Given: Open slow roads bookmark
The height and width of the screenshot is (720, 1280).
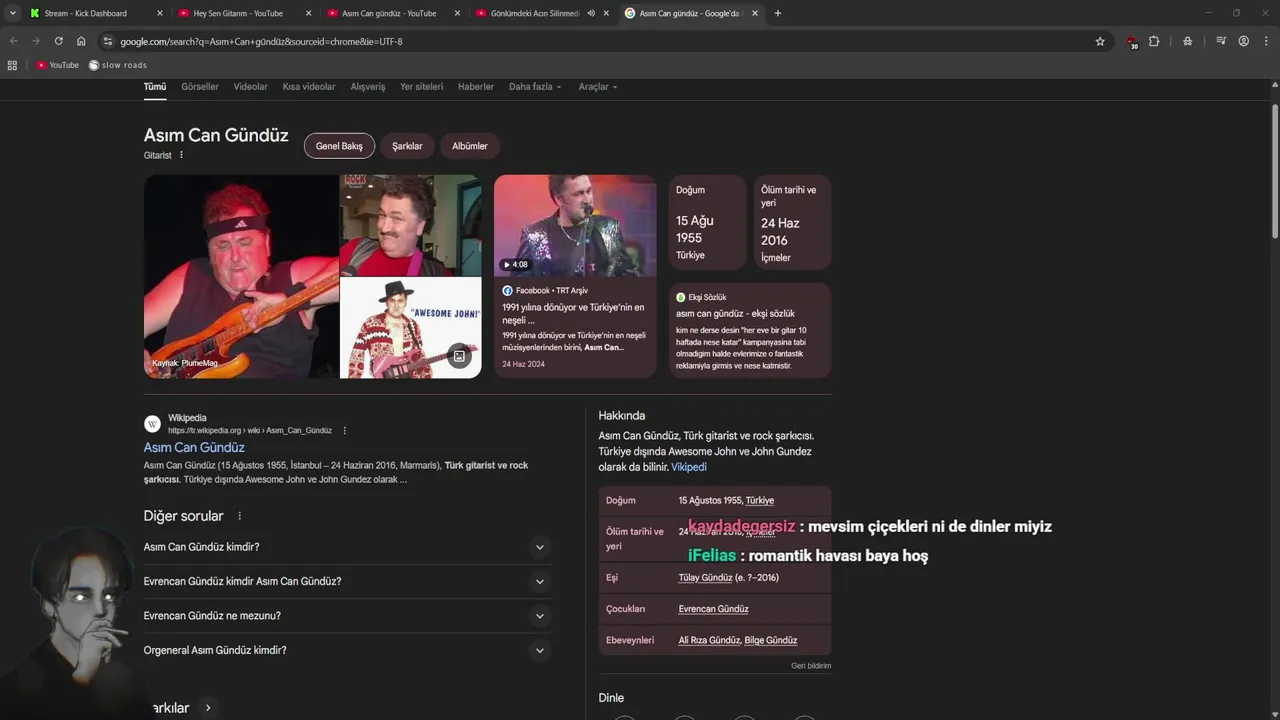Looking at the screenshot, I should tap(118, 65).
